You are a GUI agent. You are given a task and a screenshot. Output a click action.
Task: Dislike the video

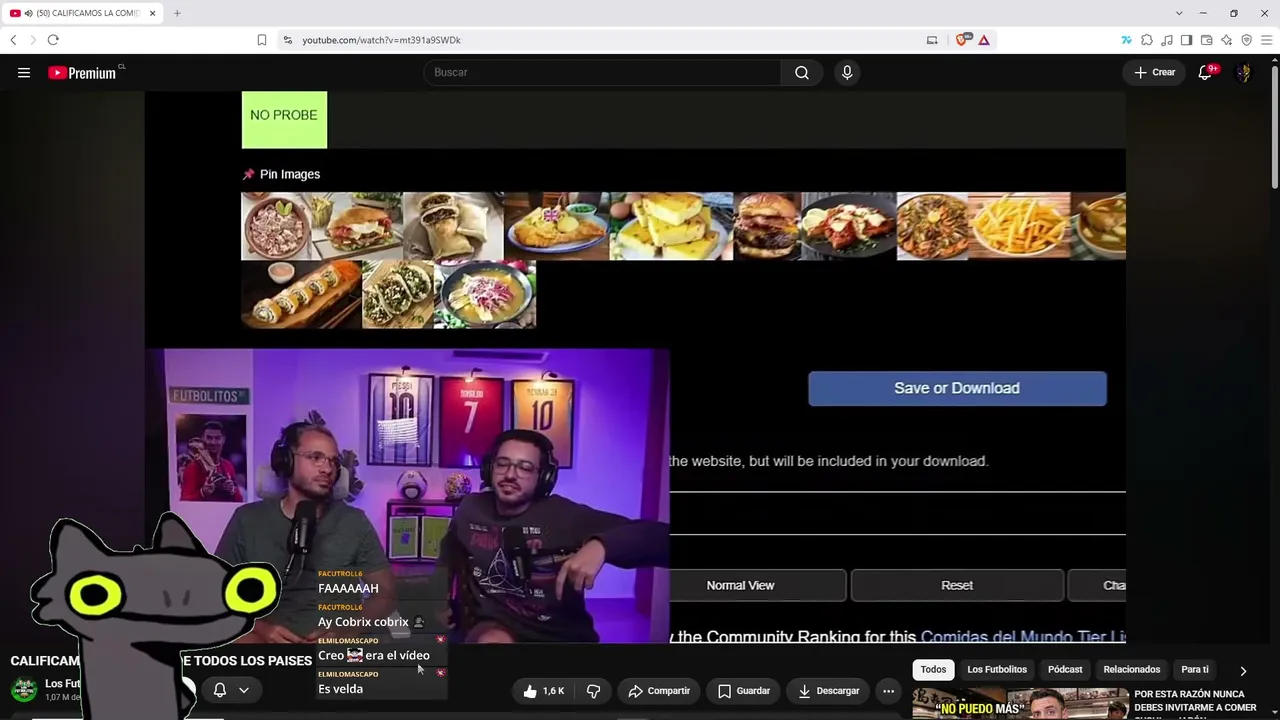click(593, 690)
